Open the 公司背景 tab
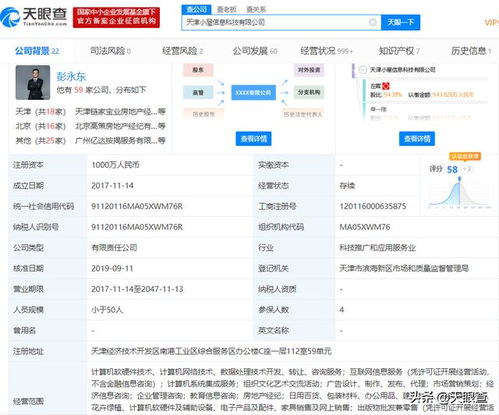 coord(37,51)
